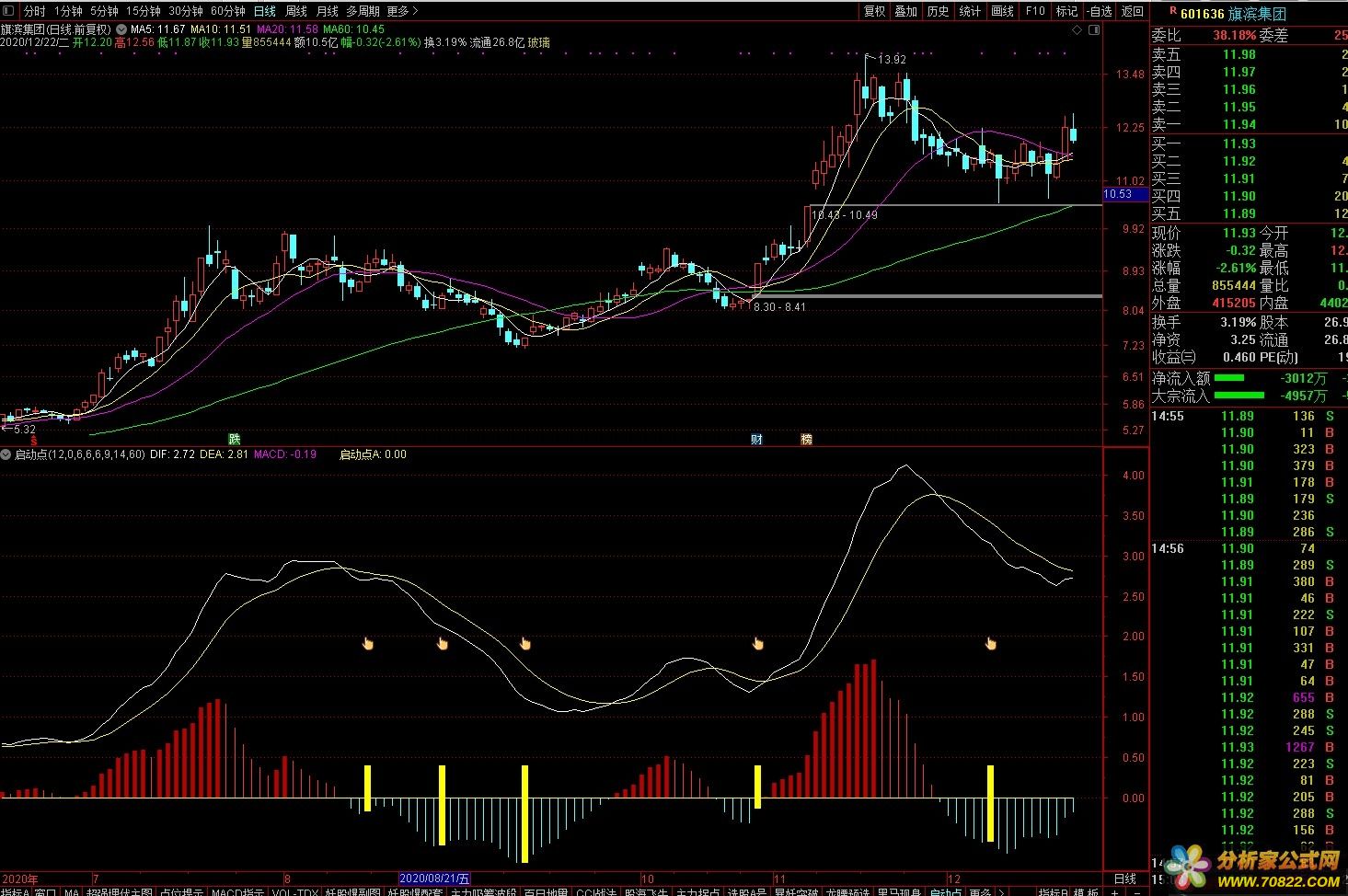Click the third hand signal icon near 2020/08/21
1348x896 pixels.
pos(525,643)
